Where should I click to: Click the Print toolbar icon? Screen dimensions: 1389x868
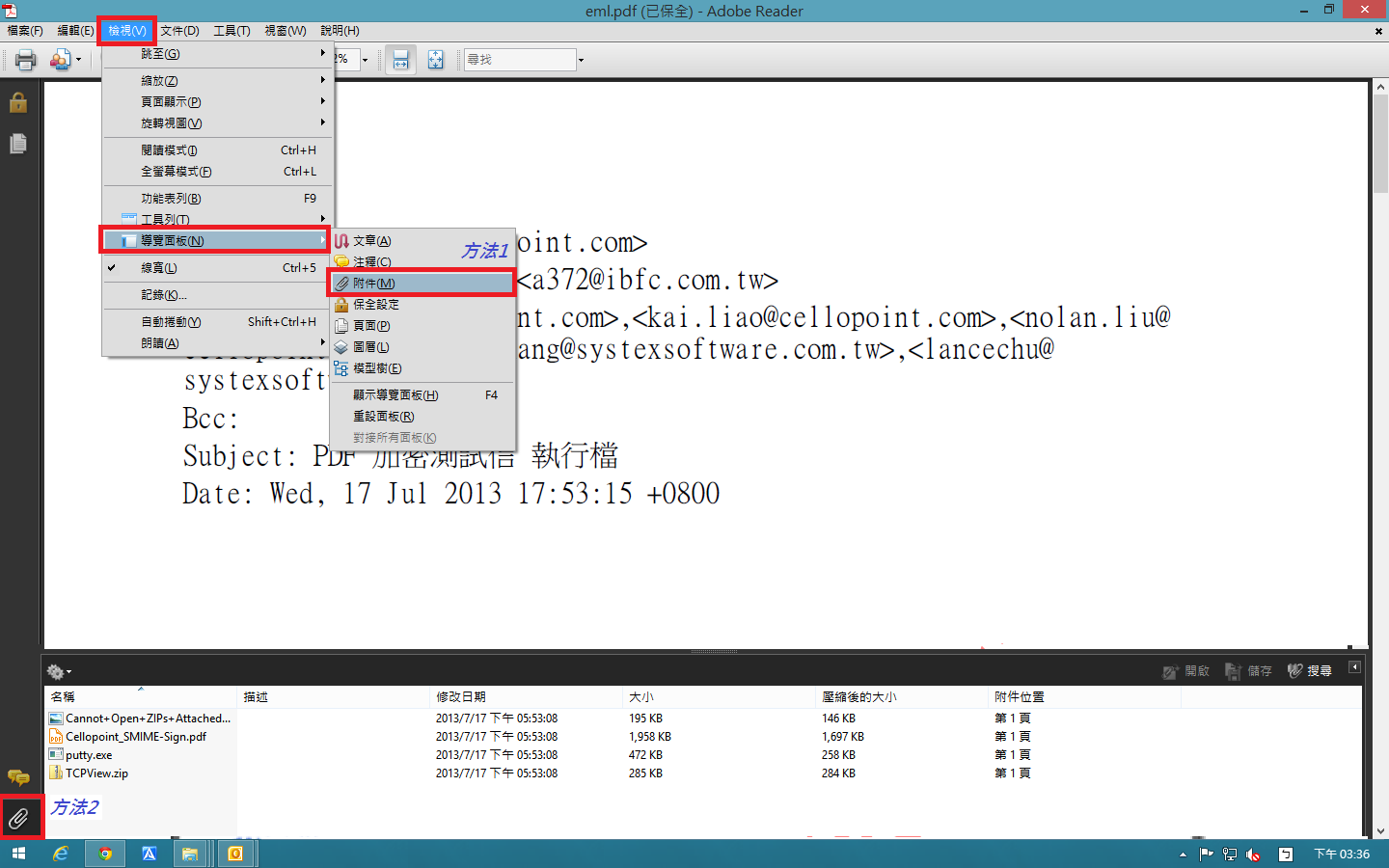pos(26,60)
